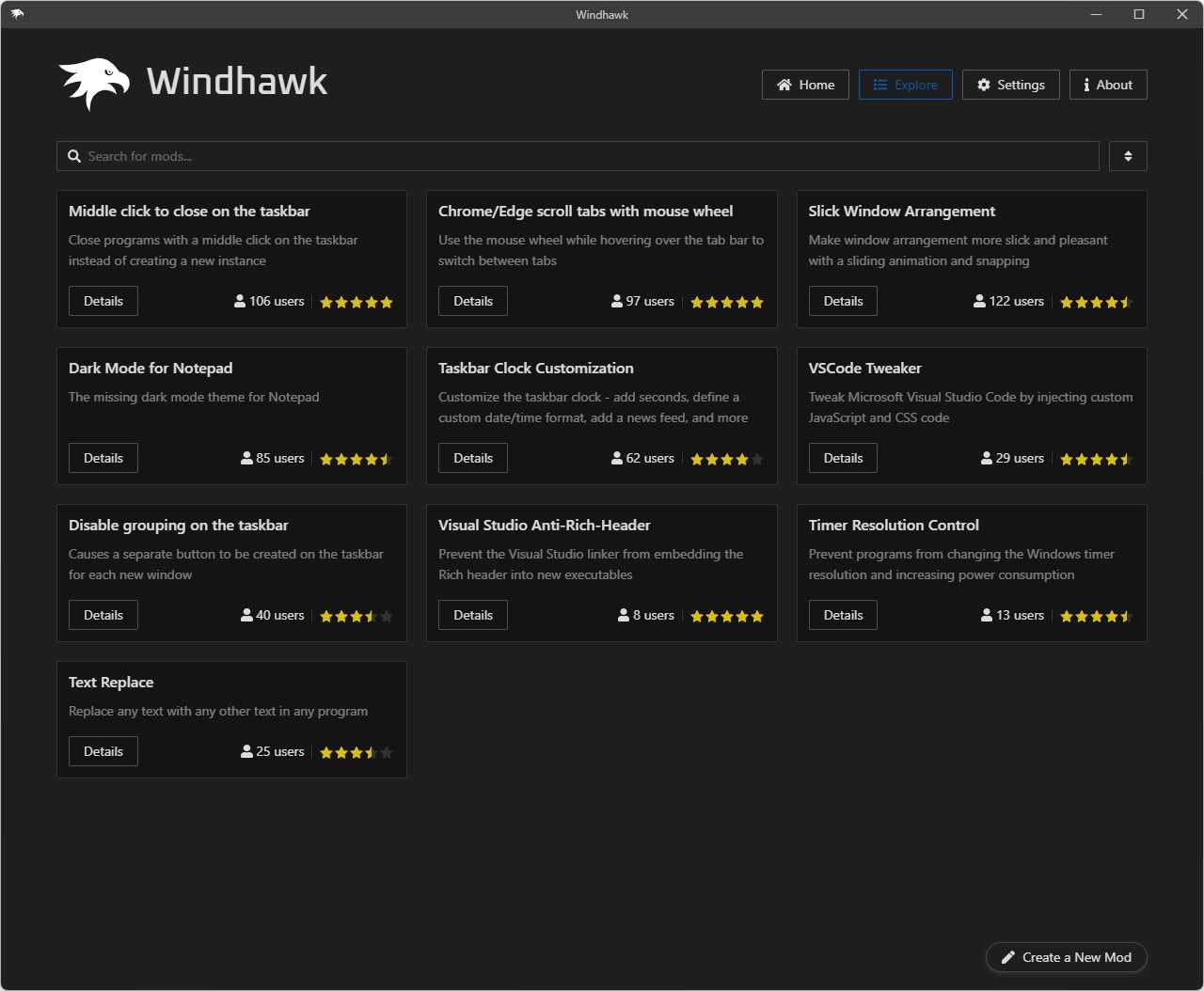
Task: Close the Windhawk window
Action: (1182, 14)
